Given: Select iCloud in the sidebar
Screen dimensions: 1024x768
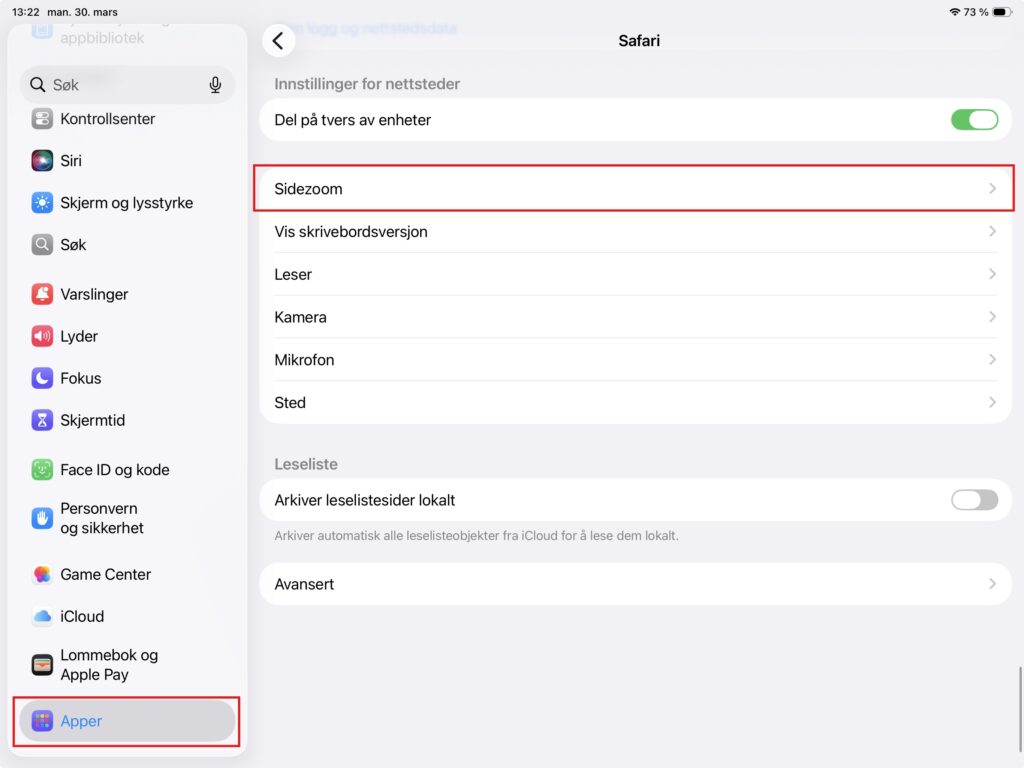Looking at the screenshot, I should [x=127, y=616].
